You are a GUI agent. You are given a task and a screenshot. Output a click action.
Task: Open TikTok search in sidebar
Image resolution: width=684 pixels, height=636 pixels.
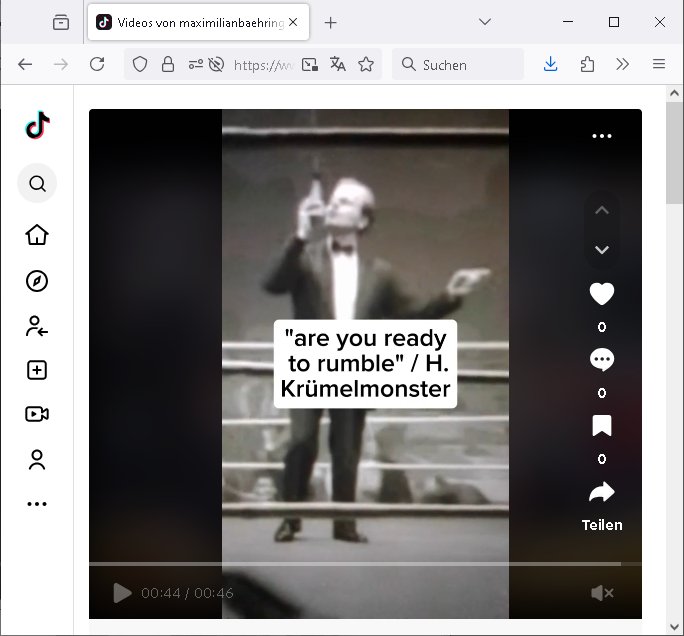click(x=37, y=184)
